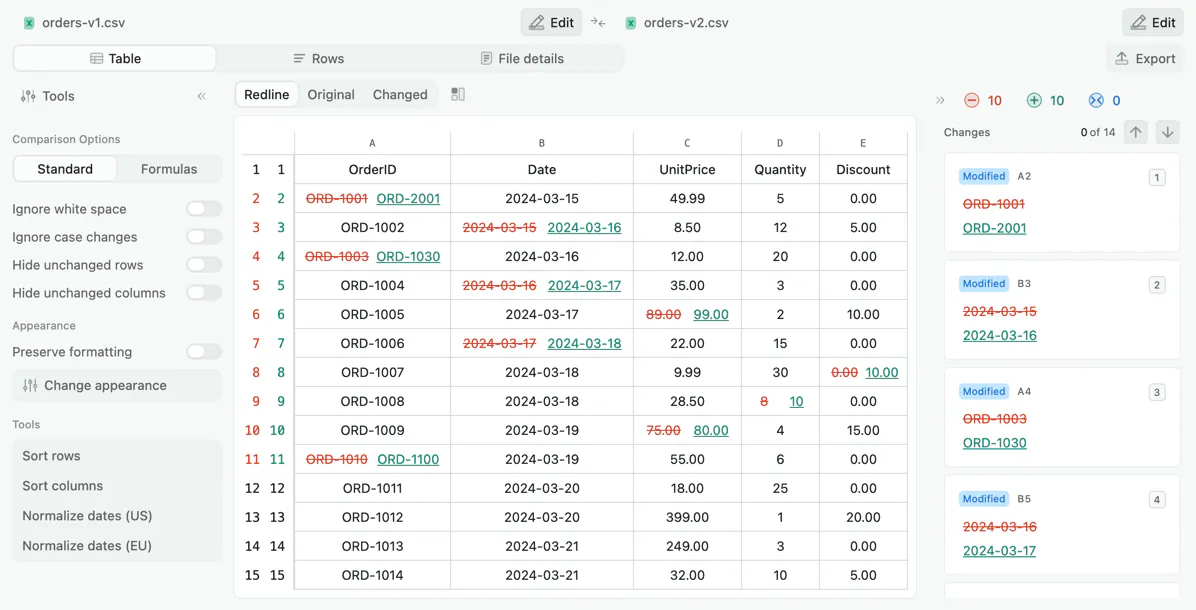Click Edit button for orders-v2.csv
This screenshot has height=610, width=1196.
[x=1153, y=23]
